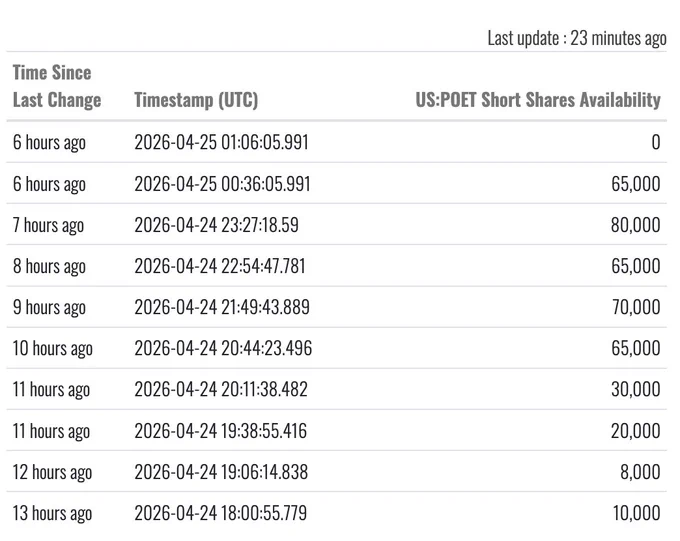
Task: Select the '12 hours ago' row label
Action: (52, 472)
